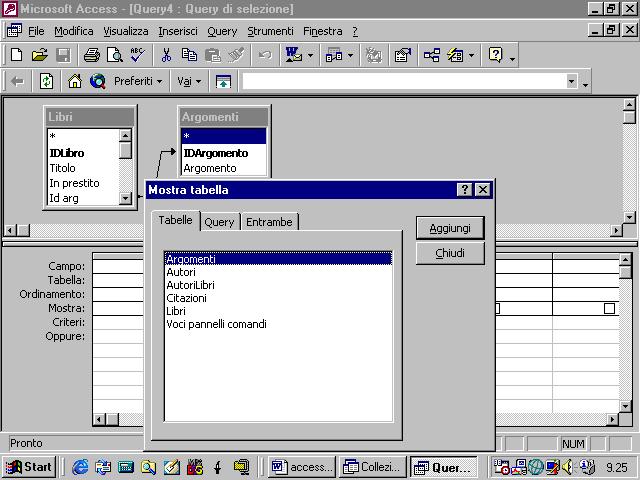The image size is (640, 480).
Task: Open Office Links dropdown arrow
Action: pos(311,55)
